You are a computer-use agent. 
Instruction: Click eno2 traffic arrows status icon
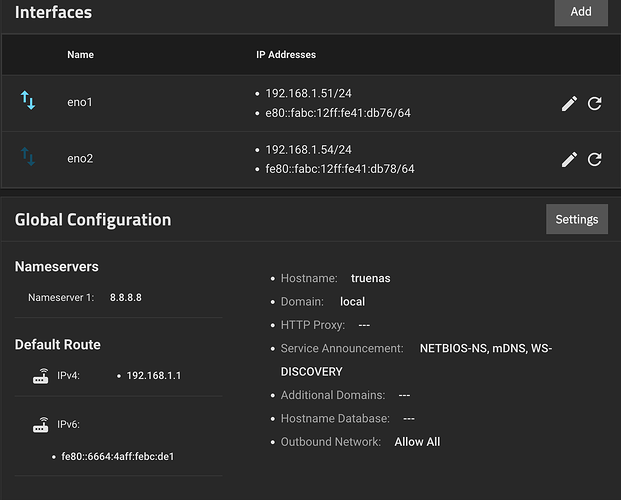tap(28, 156)
